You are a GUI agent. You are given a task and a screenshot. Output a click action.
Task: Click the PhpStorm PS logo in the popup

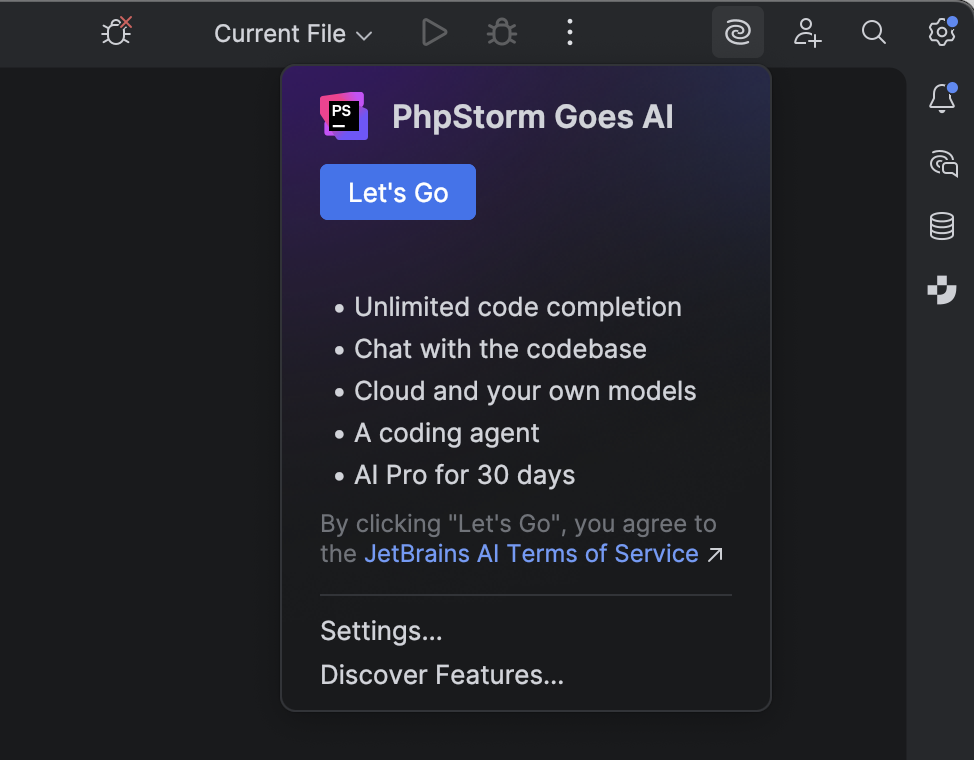[343, 116]
